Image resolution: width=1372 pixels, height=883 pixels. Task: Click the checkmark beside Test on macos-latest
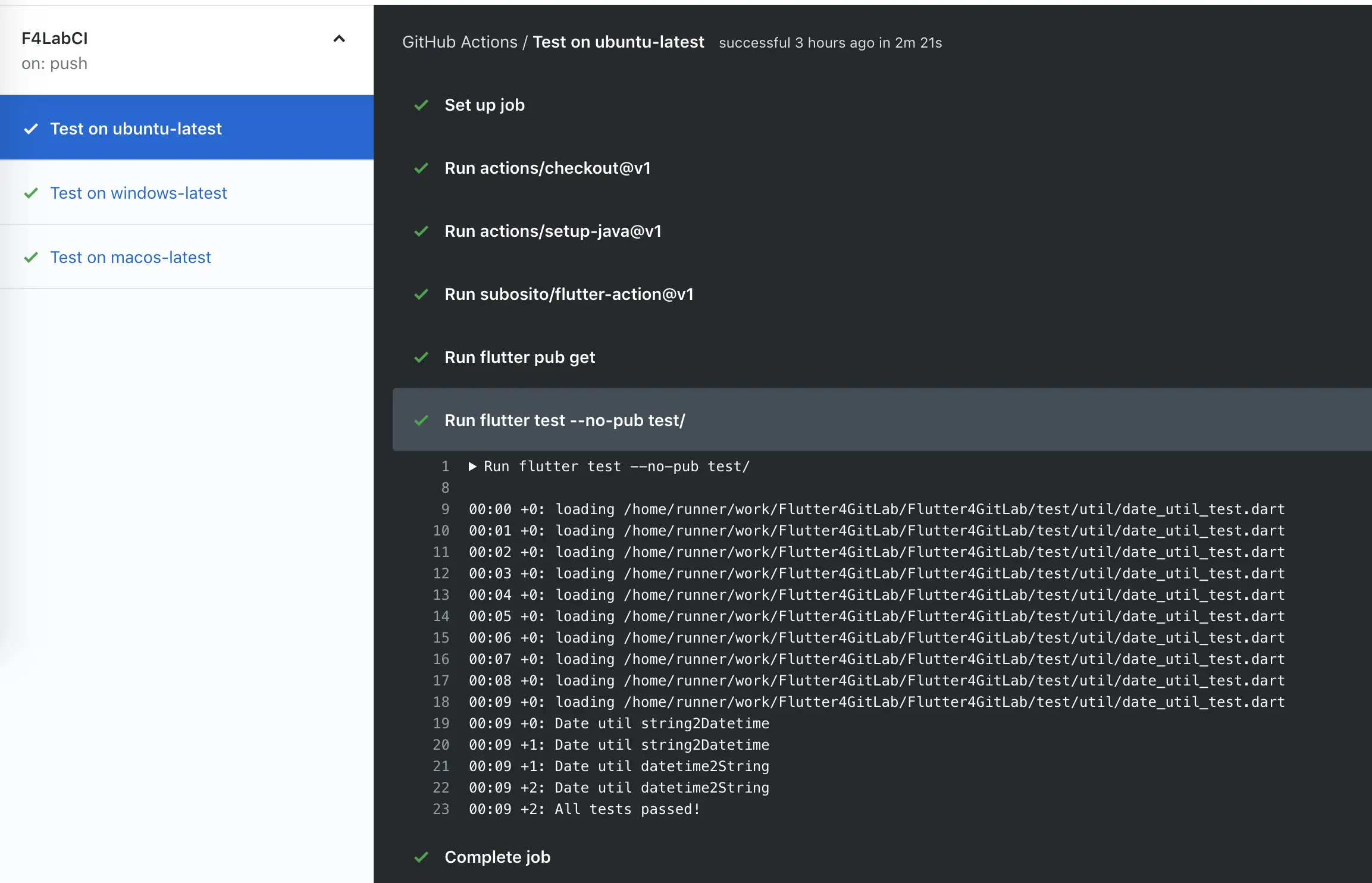(32, 258)
